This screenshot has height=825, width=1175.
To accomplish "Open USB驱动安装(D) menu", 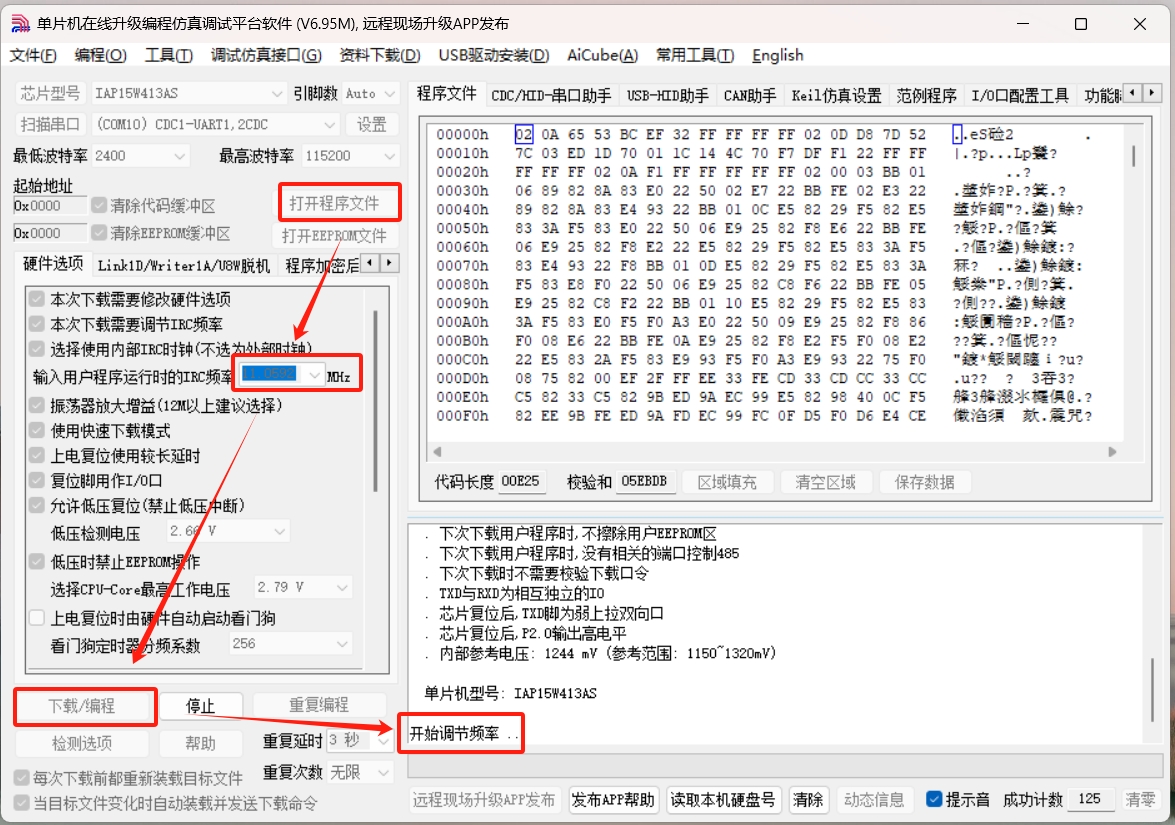I will click(494, 55).
